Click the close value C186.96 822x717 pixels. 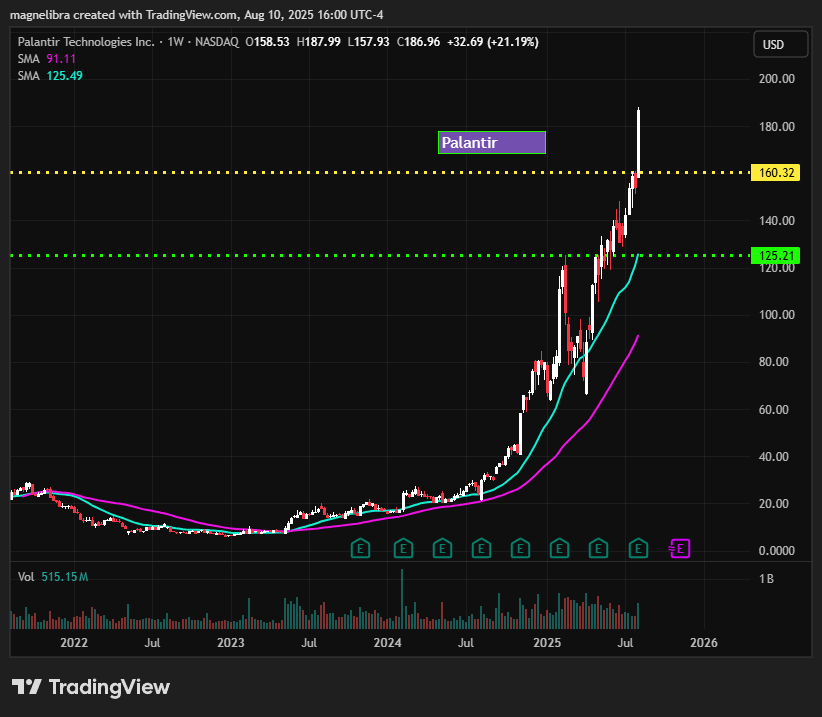coord(418,42)
